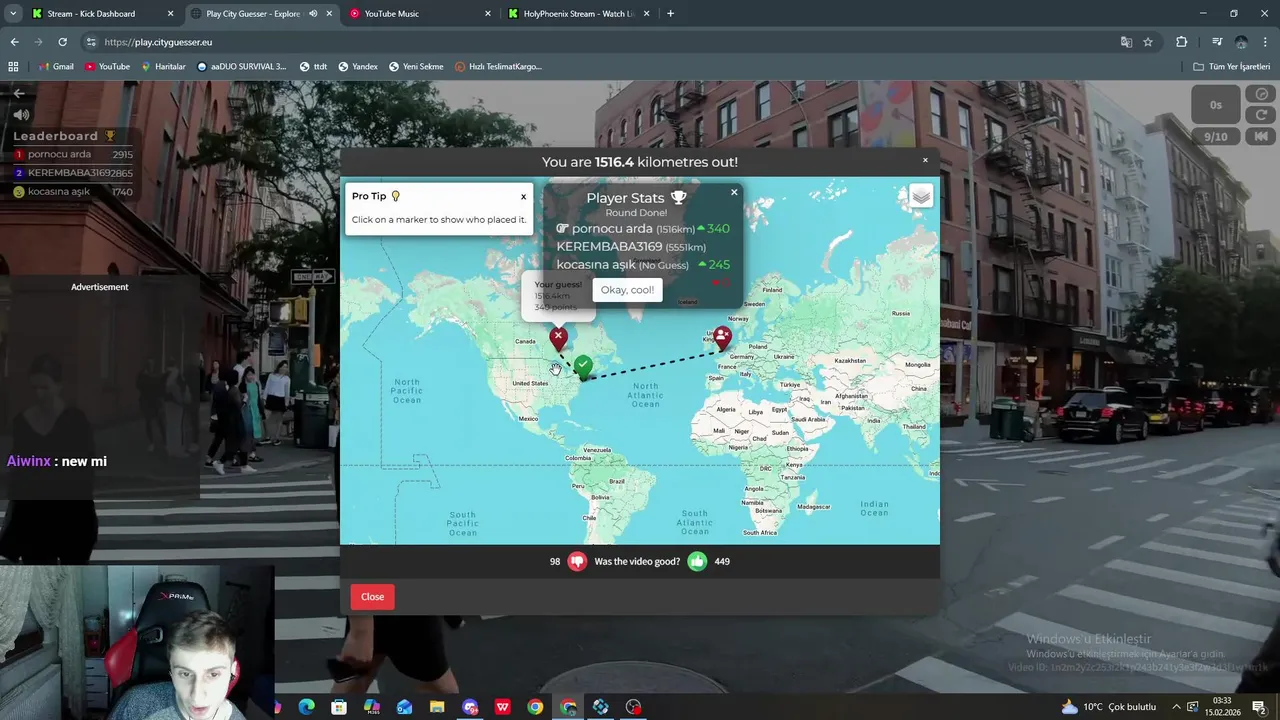
Task: Click the thumbs-down video rating icon
Action: coord(577,561)
